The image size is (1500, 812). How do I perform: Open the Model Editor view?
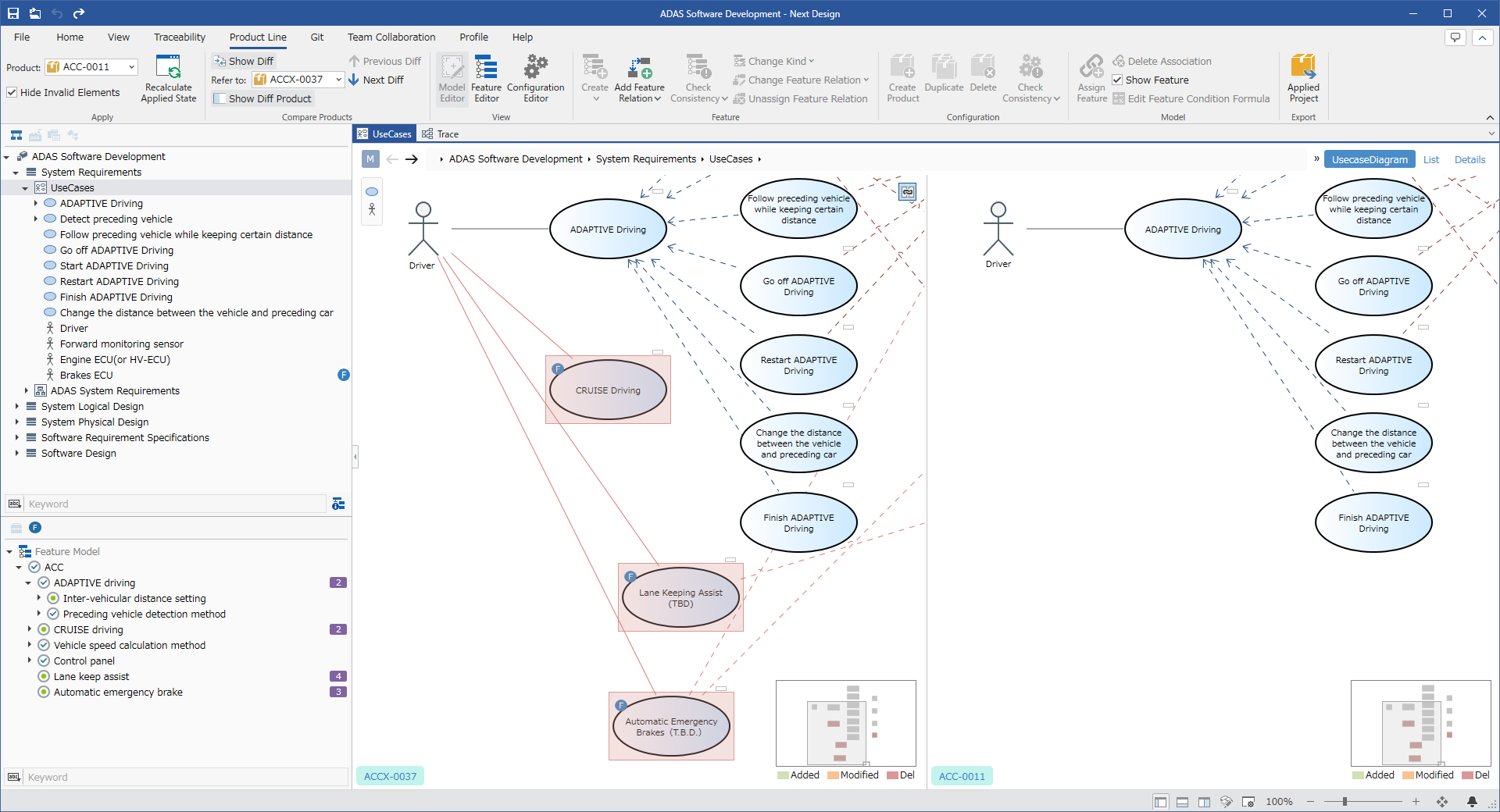coord(452,78)
